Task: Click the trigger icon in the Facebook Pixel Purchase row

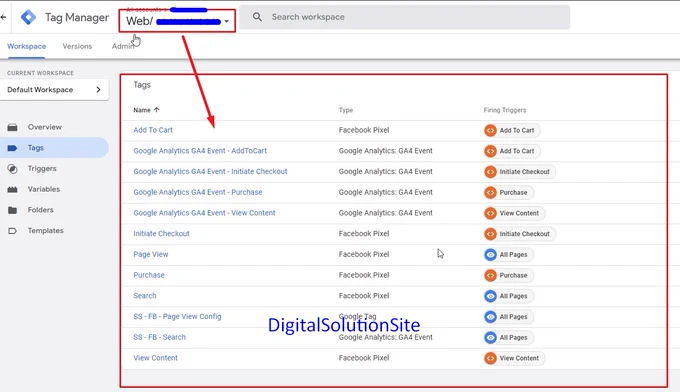Action: pos(490,275)
